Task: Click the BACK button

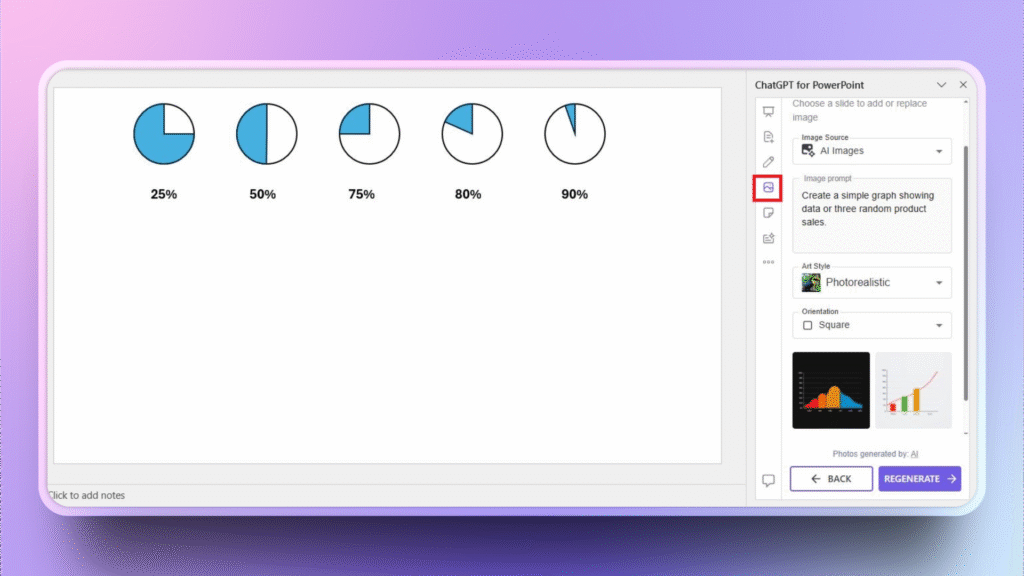Action: (831, 479)
